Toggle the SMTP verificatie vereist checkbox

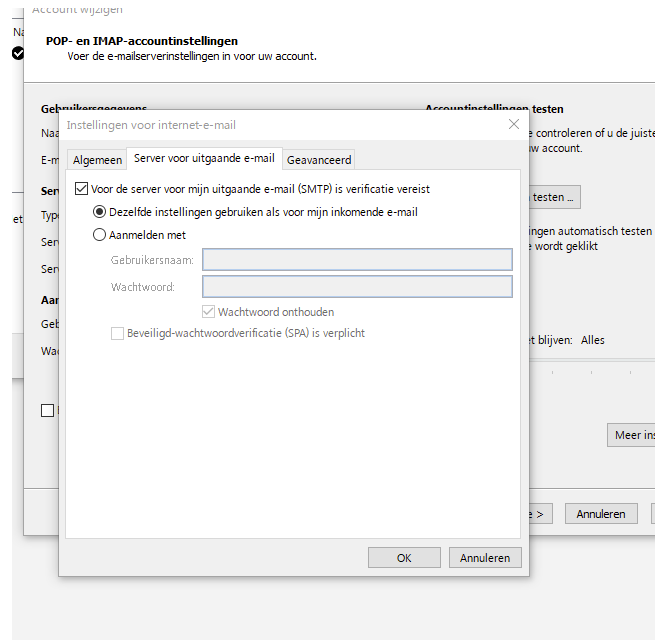point(82,188)
